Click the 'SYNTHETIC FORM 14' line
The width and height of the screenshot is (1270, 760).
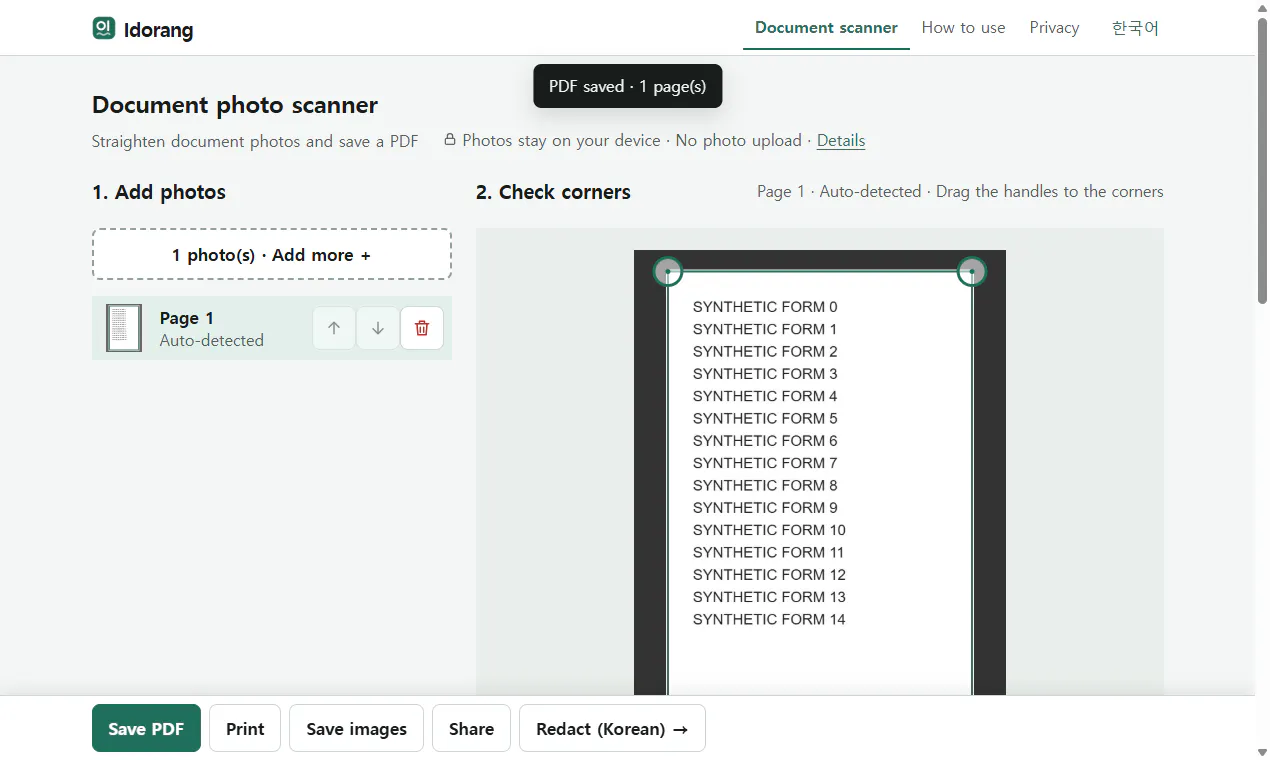point(769,619)
